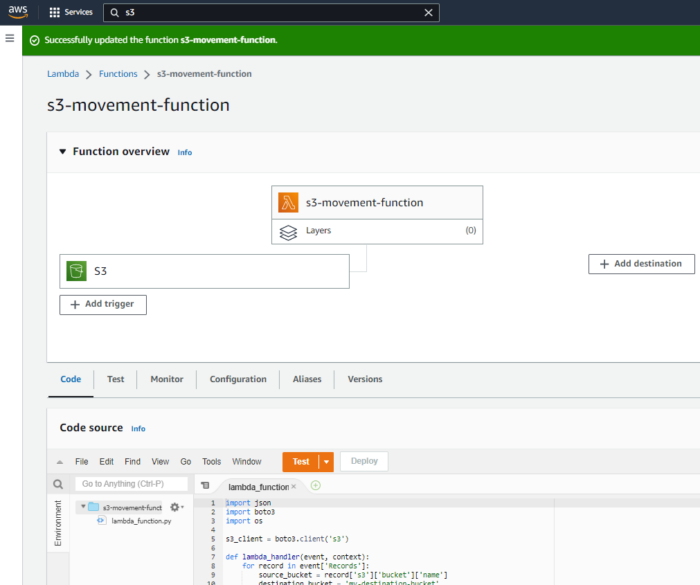The height and width of the screenshot is (585, 700).
Task: Click the Layers (0) row
Action: [377, 232]
